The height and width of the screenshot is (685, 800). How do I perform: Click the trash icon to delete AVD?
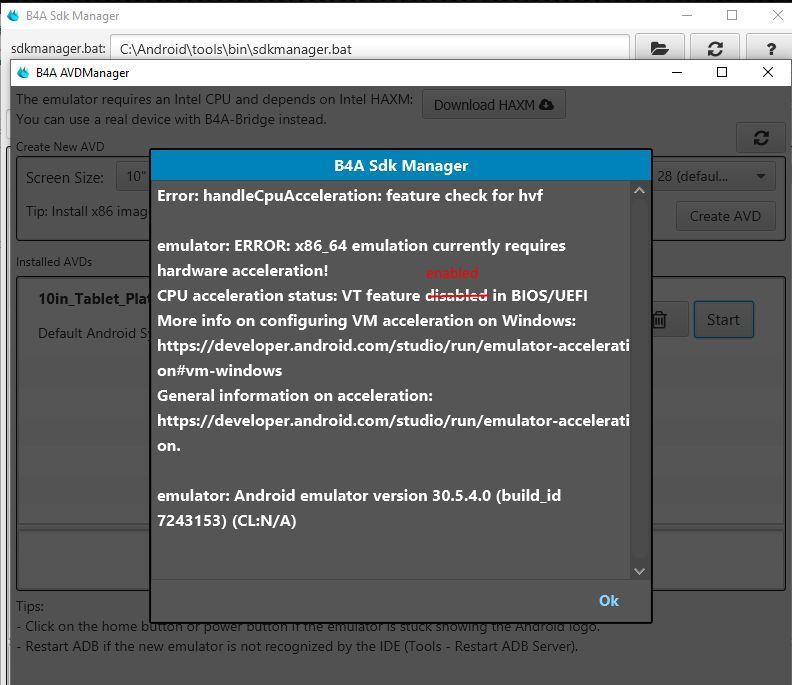point(659,320)
